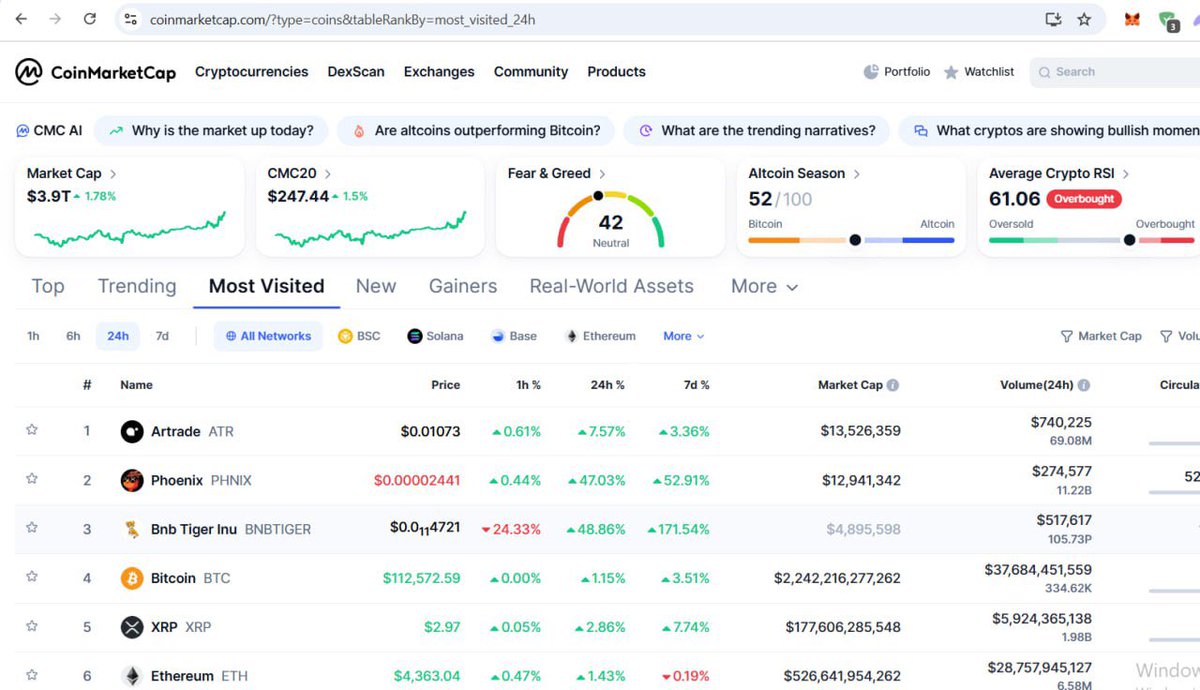Viewport: 1200px width, 690px height.
Task: Open the Exchanges menu
Action: 439,72
